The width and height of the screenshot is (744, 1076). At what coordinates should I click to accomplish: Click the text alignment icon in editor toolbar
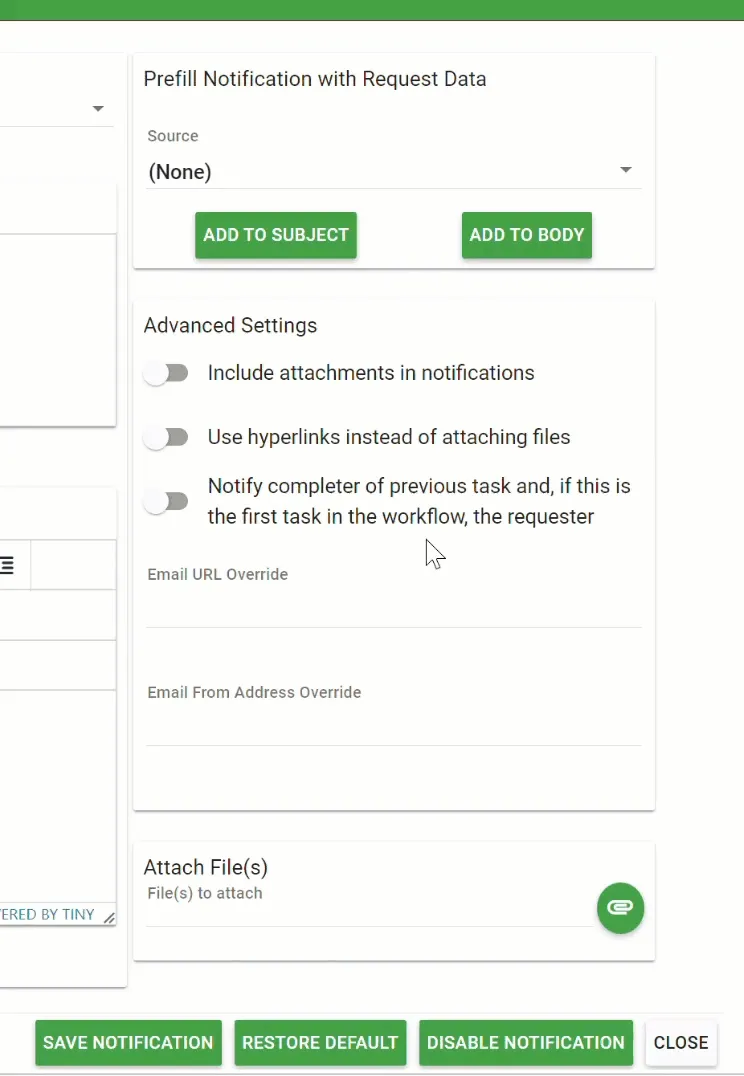pyautogui.click(x=8, y=566)
